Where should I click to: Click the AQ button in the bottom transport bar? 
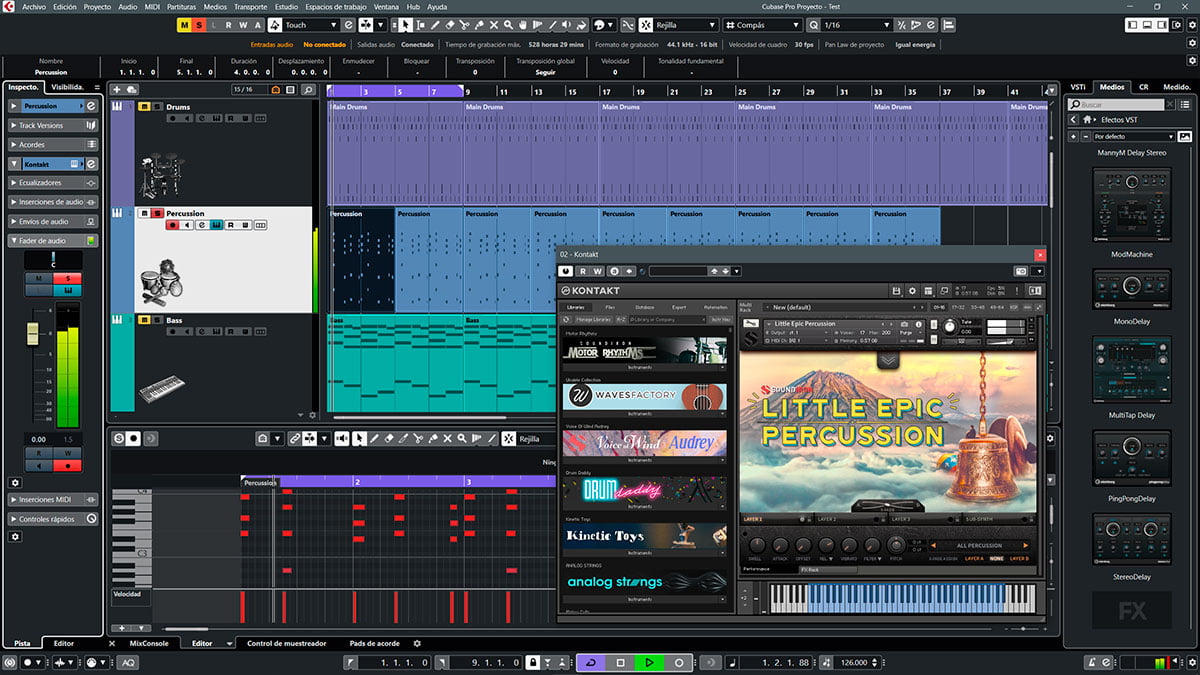click(x=129, y=662)
